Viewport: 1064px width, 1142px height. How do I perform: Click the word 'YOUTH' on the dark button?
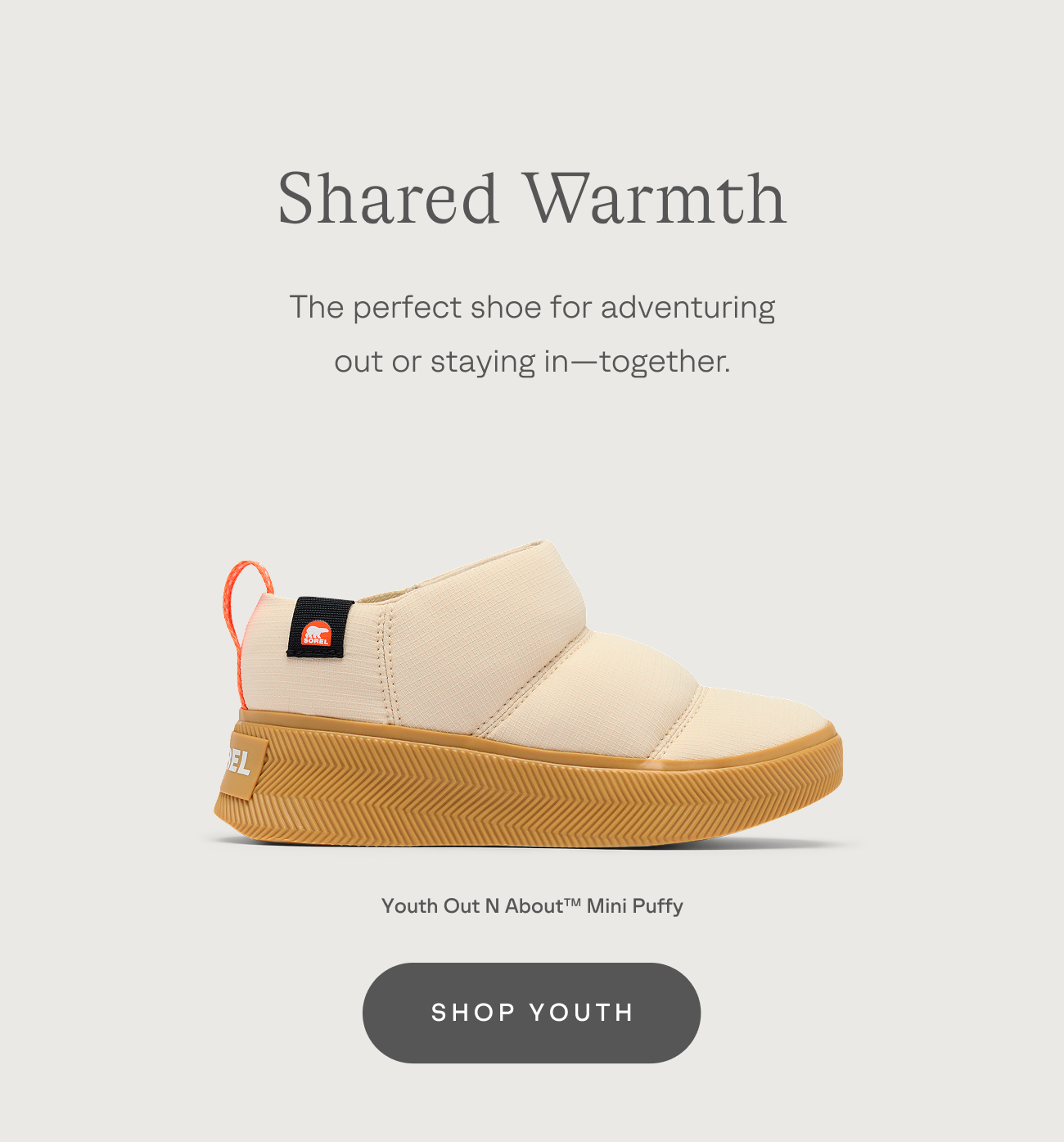coord(582,1013)
